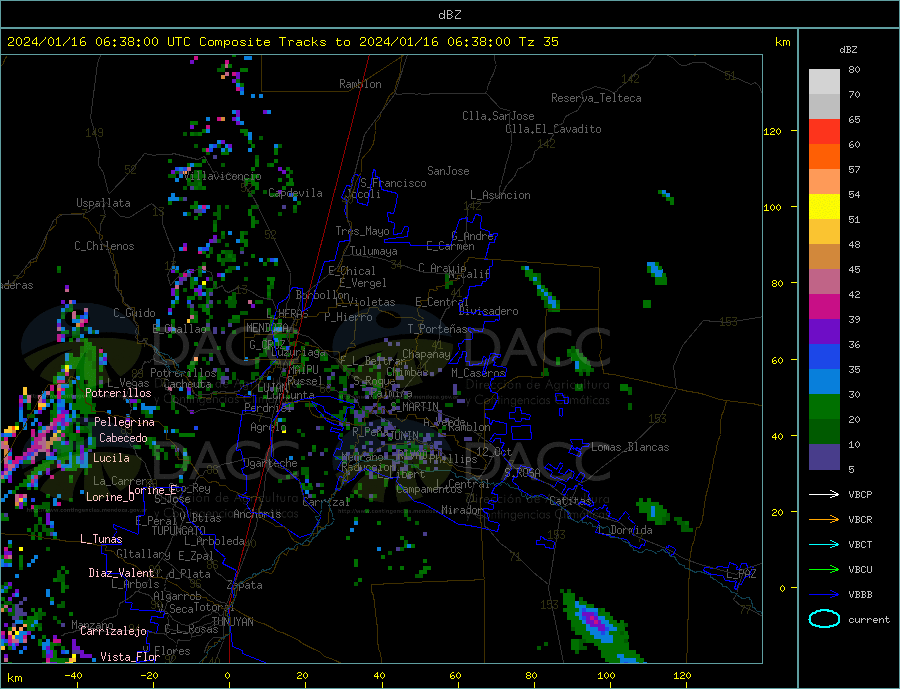Pick the yellow 54 dBZ legend swatch

click(824, 207)
